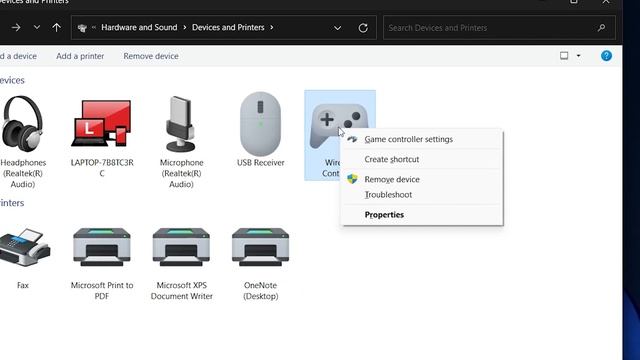Choose Game controller settings from context menu

click(422, 139)
